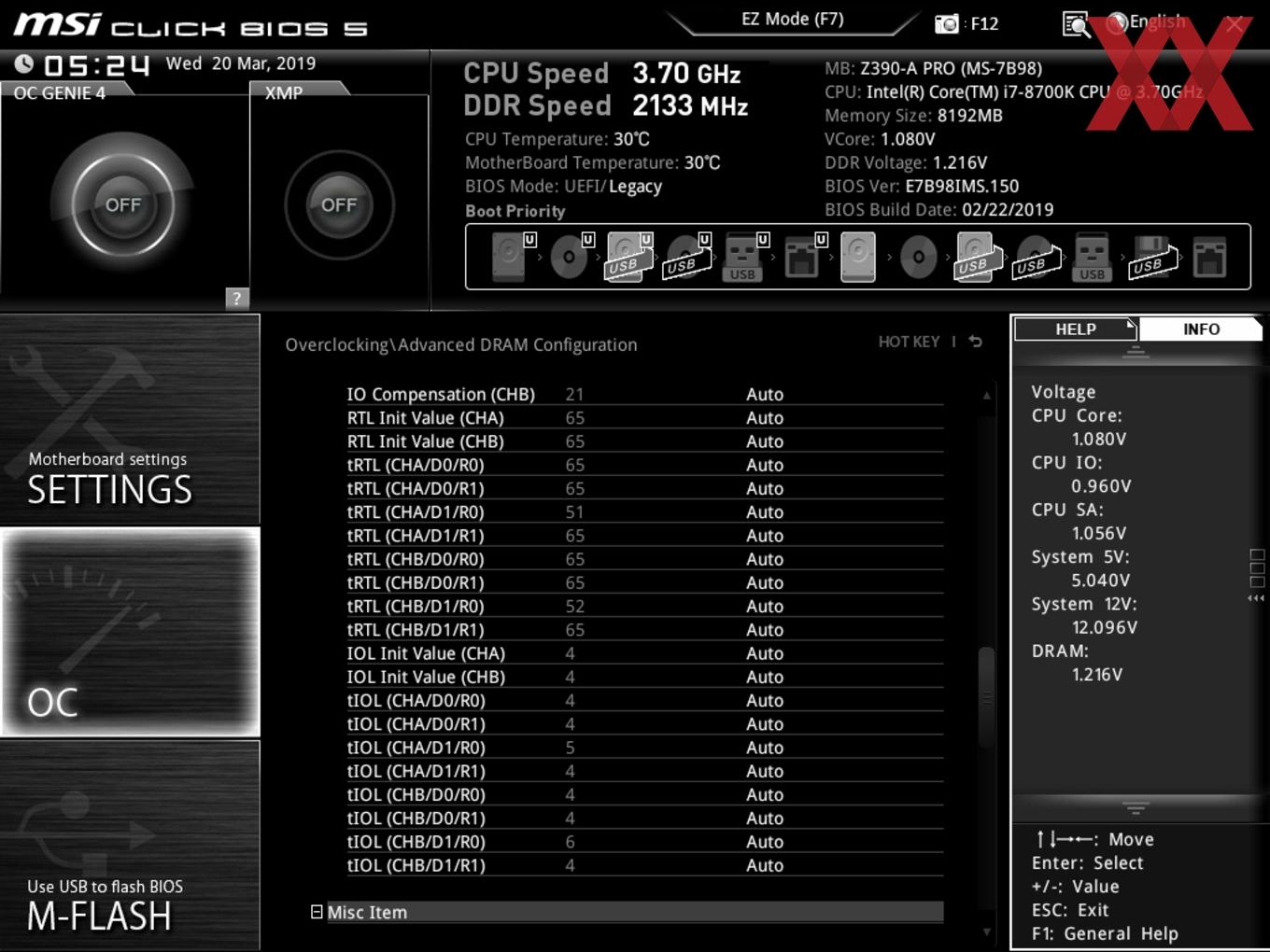
Task: Select Auto value for tRTL (CHA/D1/R0)
Action: pyautogui.click(x=765, y=511)
